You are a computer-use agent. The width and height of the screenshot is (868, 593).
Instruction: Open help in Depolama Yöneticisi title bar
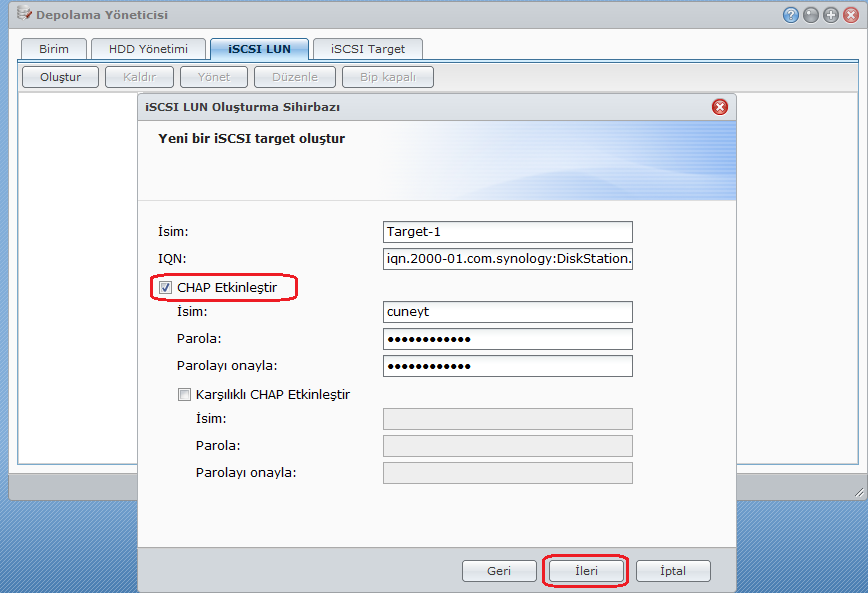pyautogui.click(x=791, y=15)
